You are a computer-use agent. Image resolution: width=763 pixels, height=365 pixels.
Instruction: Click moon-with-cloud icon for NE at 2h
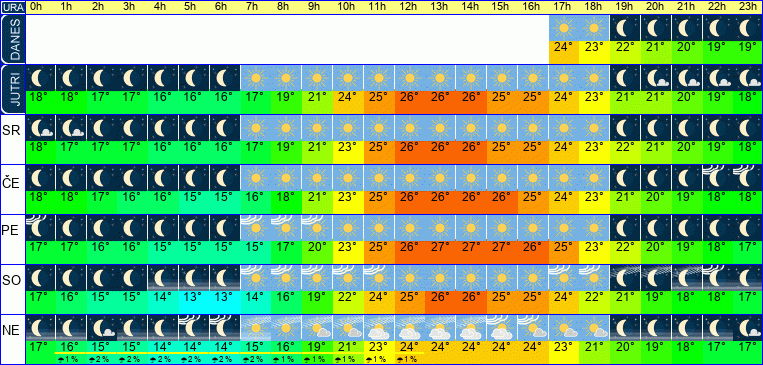coord(102,328)
